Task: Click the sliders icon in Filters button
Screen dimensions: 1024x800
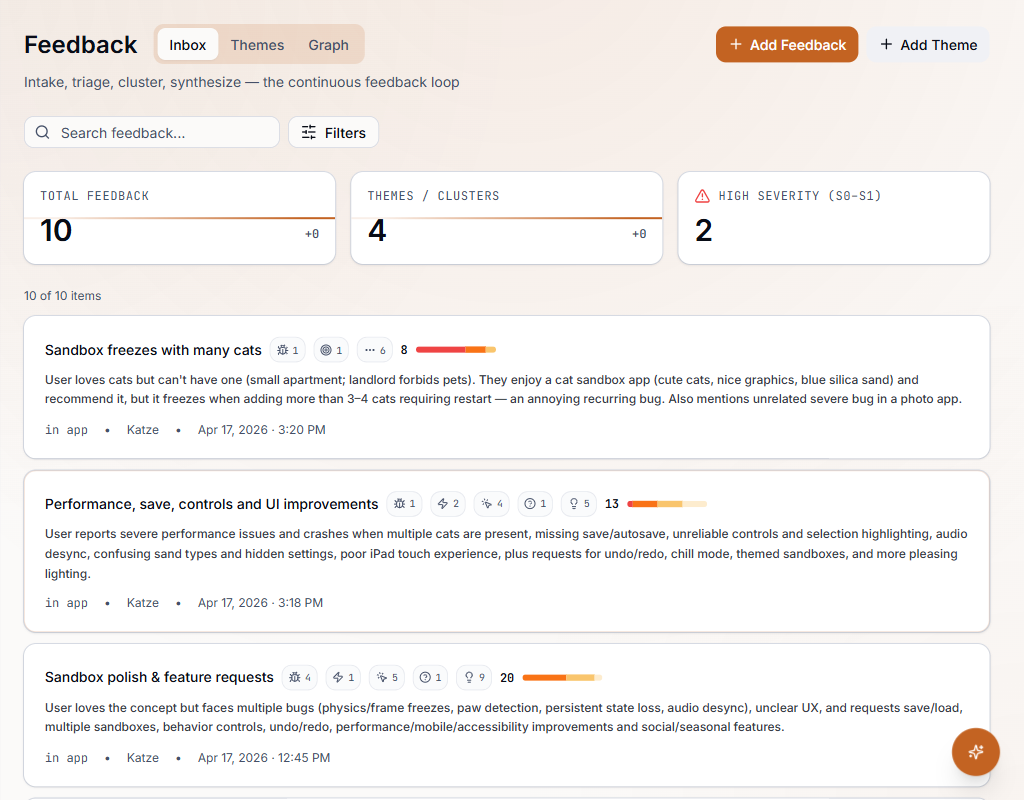Action: (x=309, y=133)
